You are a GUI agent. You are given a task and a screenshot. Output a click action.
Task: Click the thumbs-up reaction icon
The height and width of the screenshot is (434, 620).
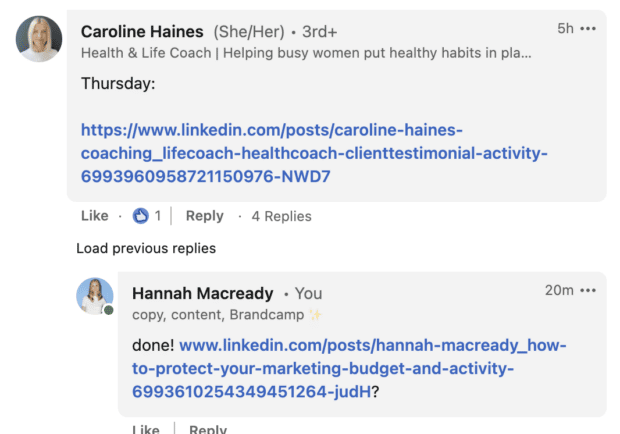click(x=140, y=215)
